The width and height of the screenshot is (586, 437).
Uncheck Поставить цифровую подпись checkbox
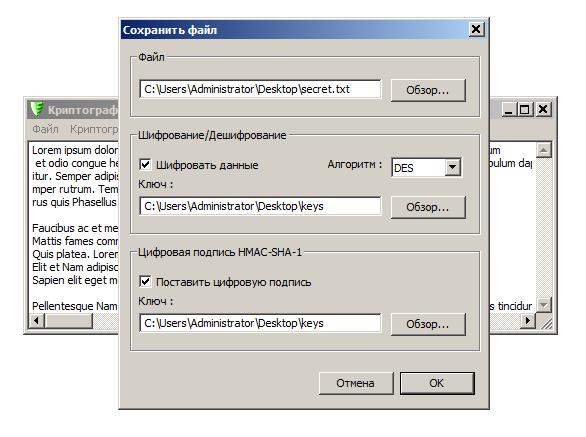(x=145, y=281)
